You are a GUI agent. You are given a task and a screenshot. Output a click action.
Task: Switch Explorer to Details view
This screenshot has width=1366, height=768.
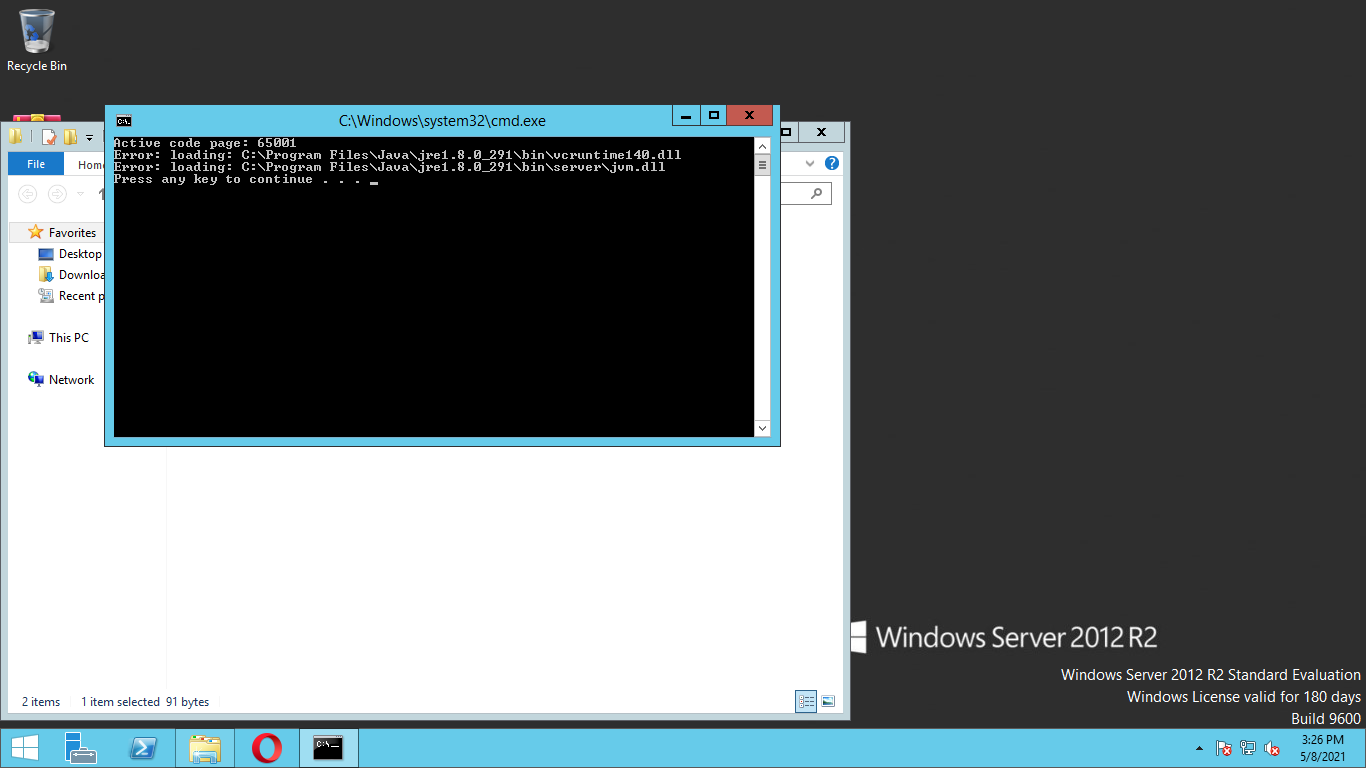pos(806,702)
